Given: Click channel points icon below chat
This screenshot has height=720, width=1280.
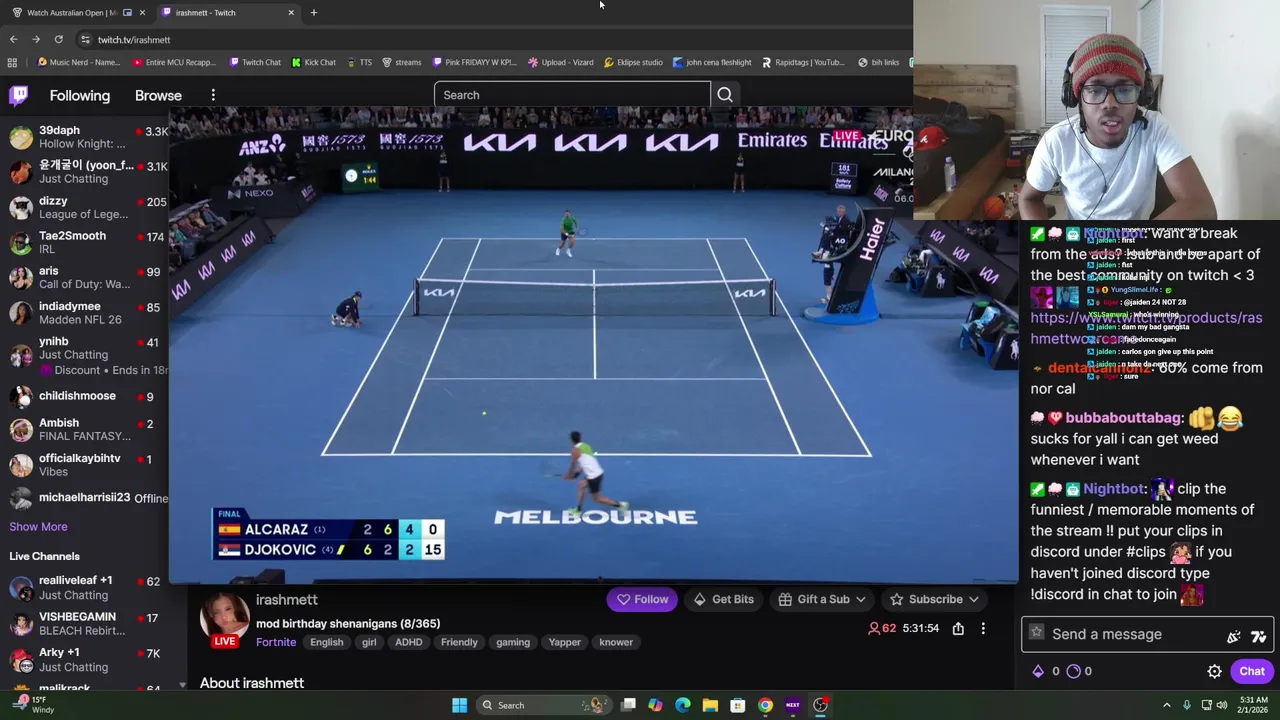Looking at the screenshot, I should tap(1074, 671).
